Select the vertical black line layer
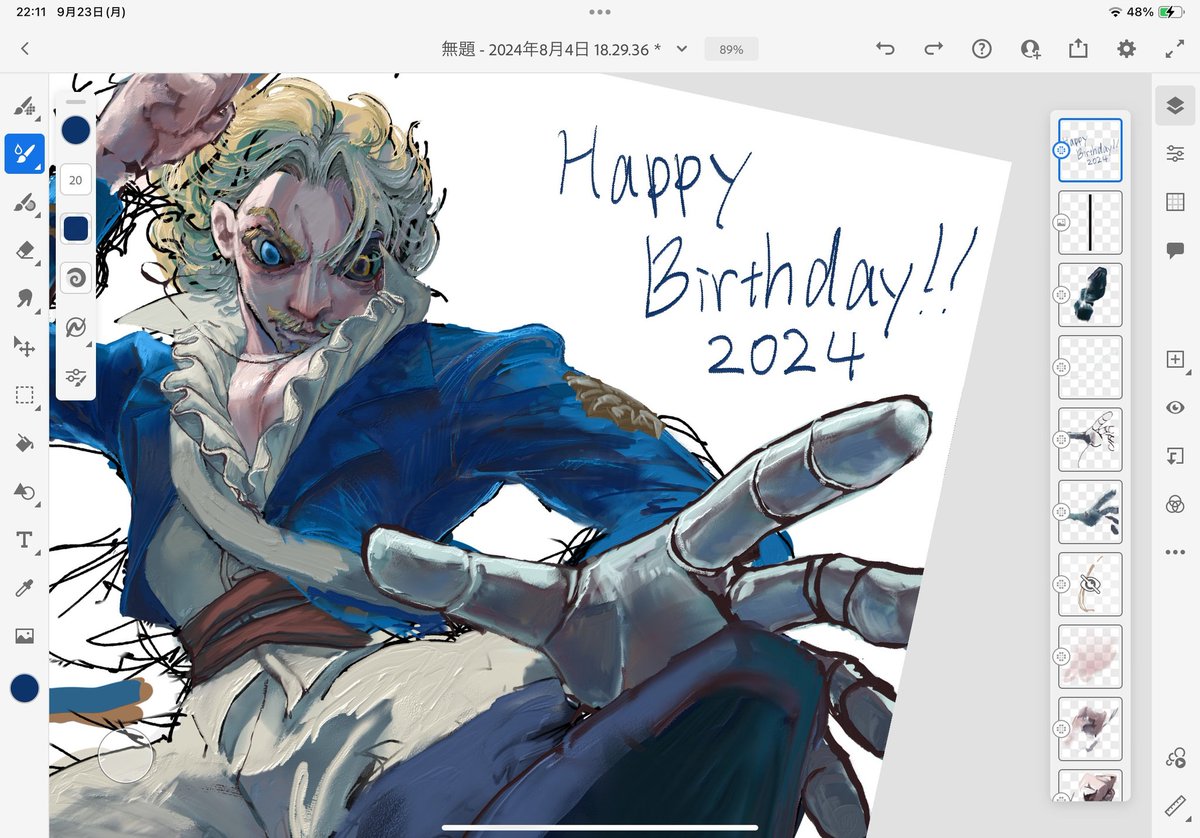The width and height of the screenshot is (1200, 838). 1090,223
